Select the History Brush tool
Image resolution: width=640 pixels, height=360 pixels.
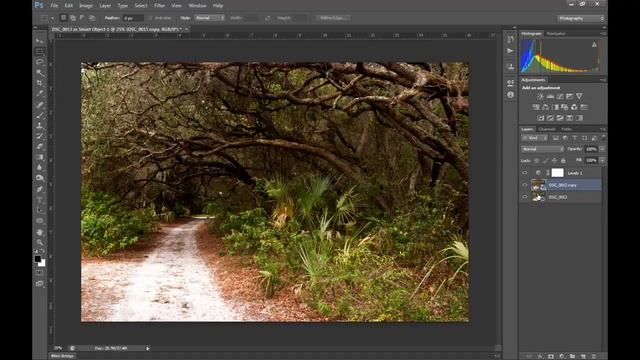pos(40,136)
